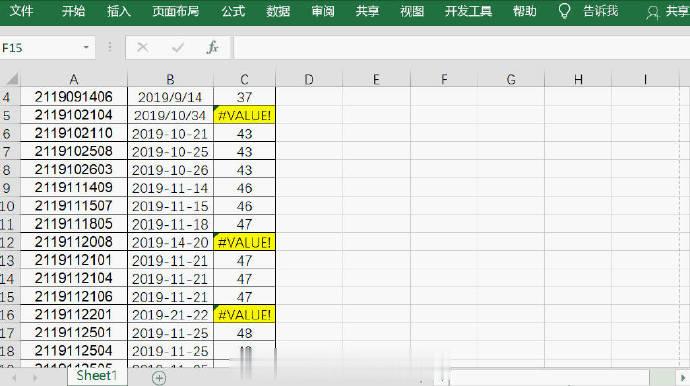Screen dimensions: 690x386
Task: Expand the Name Box dropdown arrow
Action: (86, 47)
